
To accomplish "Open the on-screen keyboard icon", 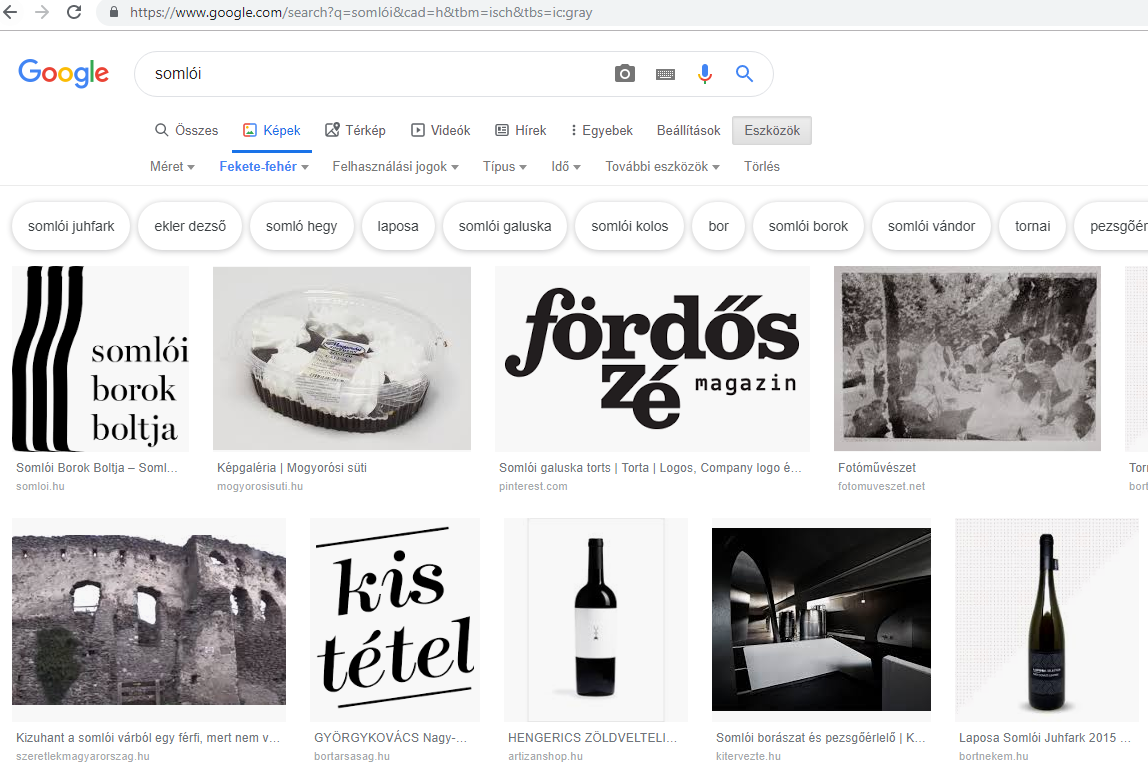I will 665,74.
